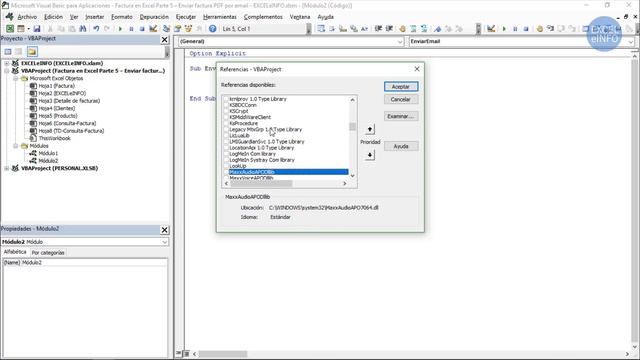Click the Toggle Breakpoint hand icon in the Edit toolbar
Screen dimensions: 640x360
pyautogui.click(x=402, y=29)
